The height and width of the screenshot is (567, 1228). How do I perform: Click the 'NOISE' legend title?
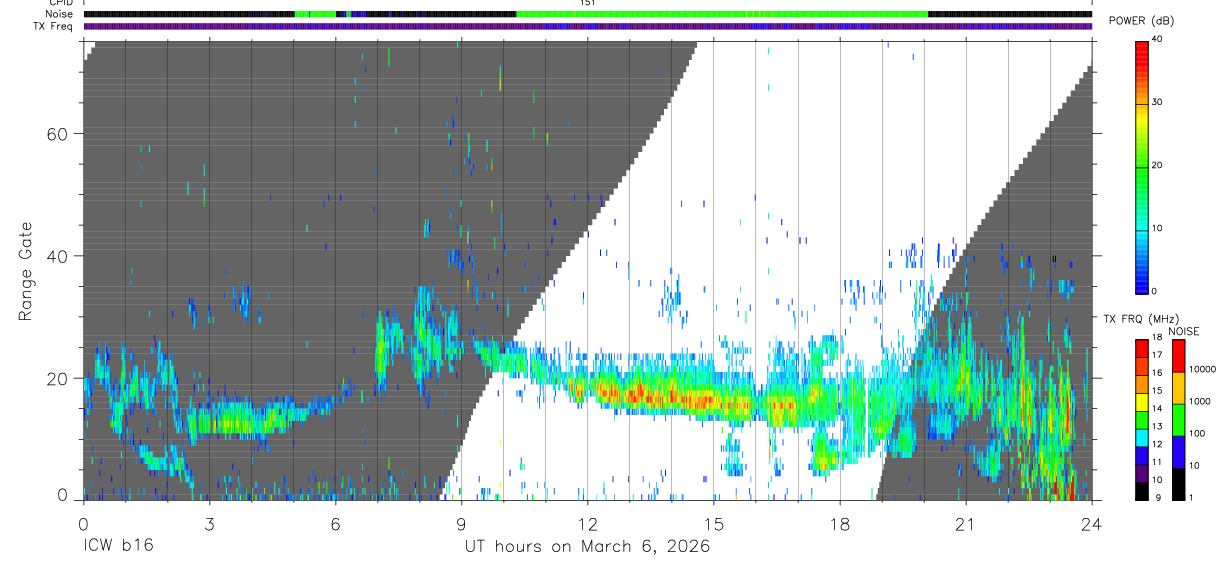[x=1183, y=330]
